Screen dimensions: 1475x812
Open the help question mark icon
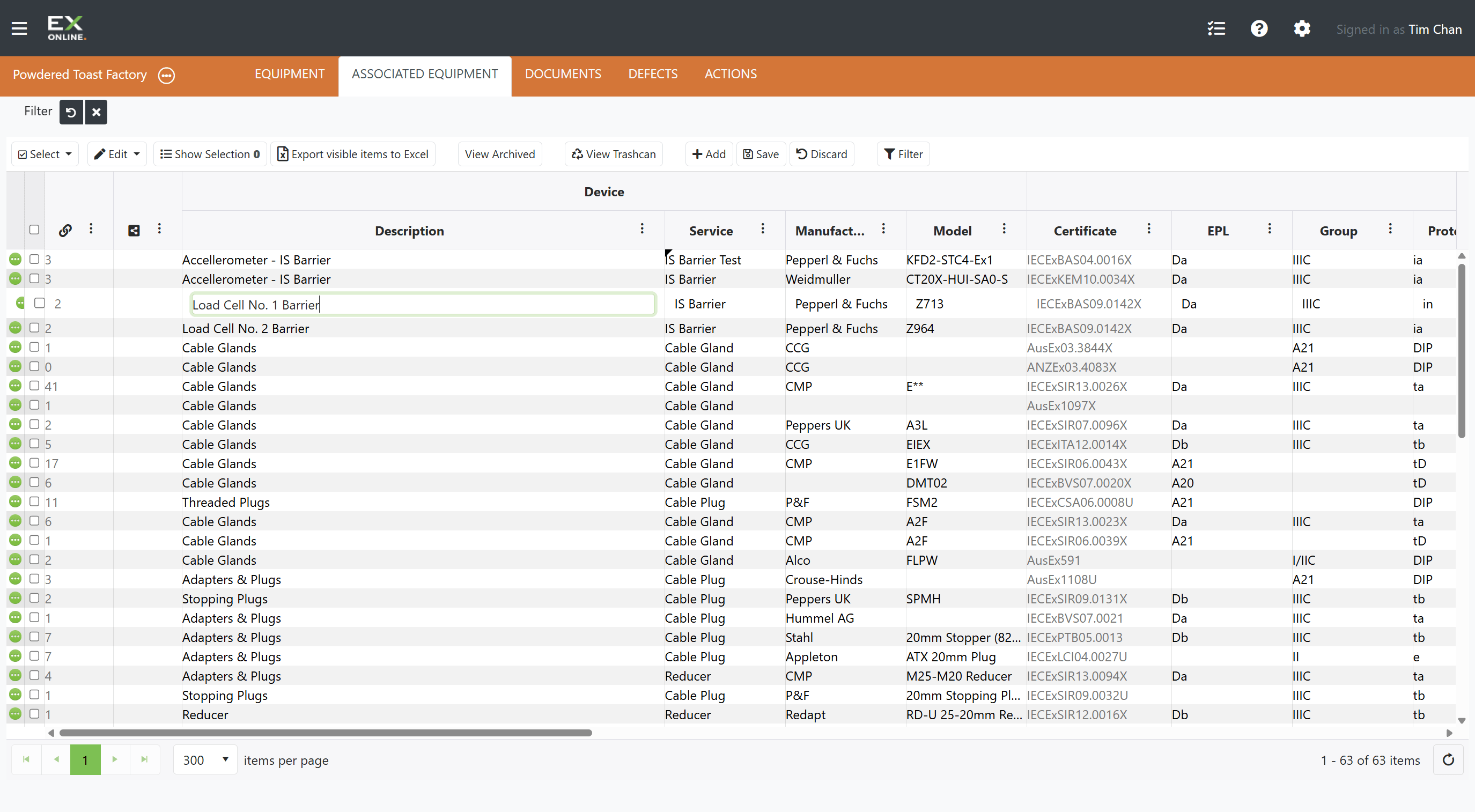pos(1259,28)
